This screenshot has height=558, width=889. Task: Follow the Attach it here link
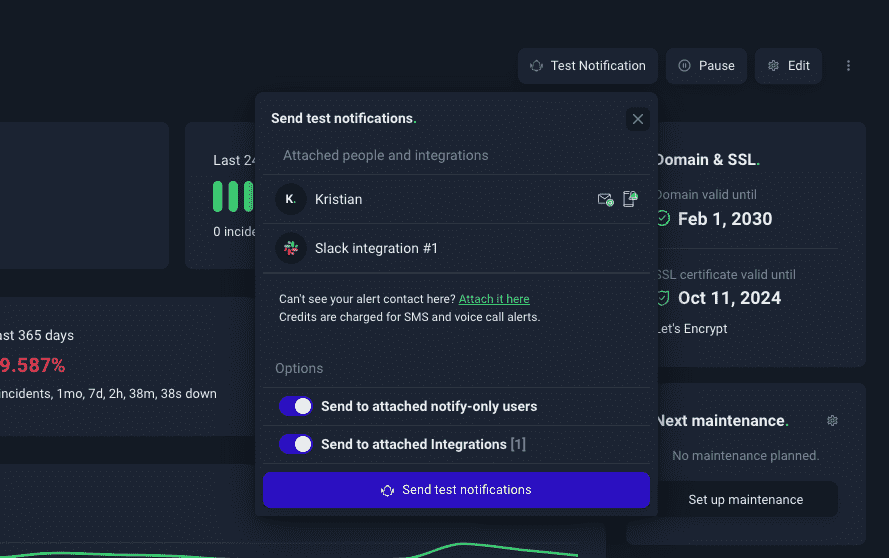(x=494, y=299)
